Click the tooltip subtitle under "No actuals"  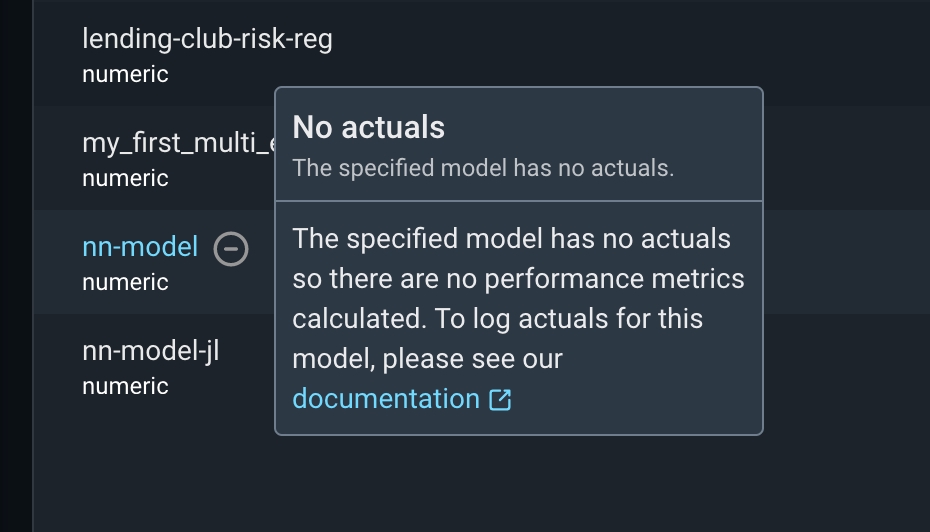(483, 168)
